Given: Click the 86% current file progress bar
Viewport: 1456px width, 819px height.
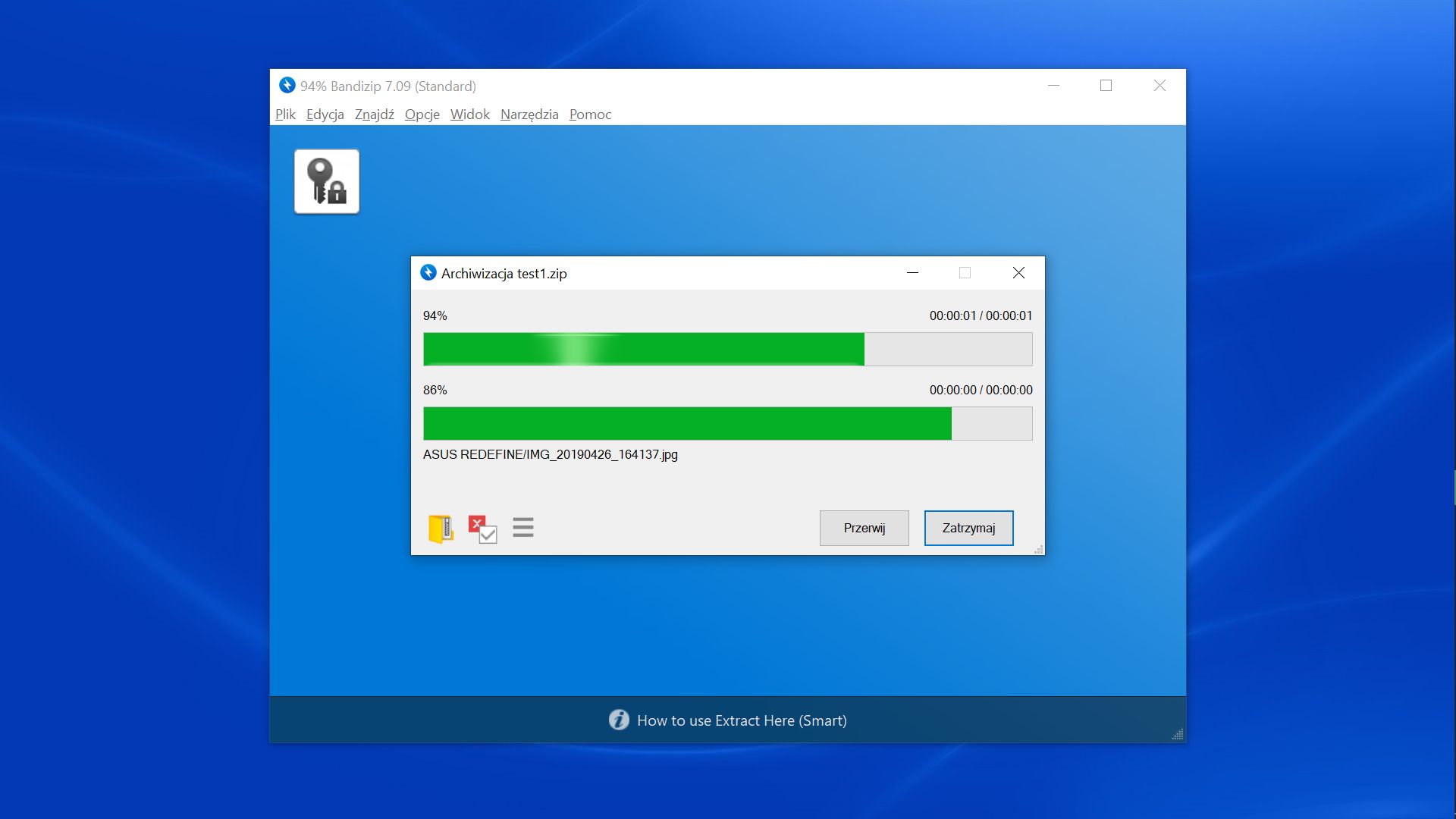Looking at the screenshot, I should tap(727, 424).
